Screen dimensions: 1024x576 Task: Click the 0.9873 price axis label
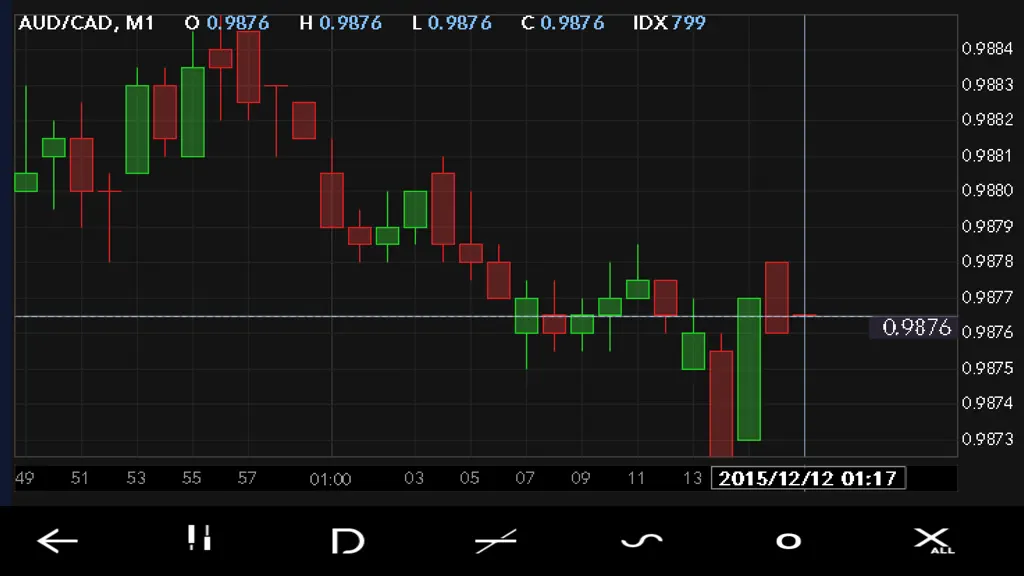[987, 439]
